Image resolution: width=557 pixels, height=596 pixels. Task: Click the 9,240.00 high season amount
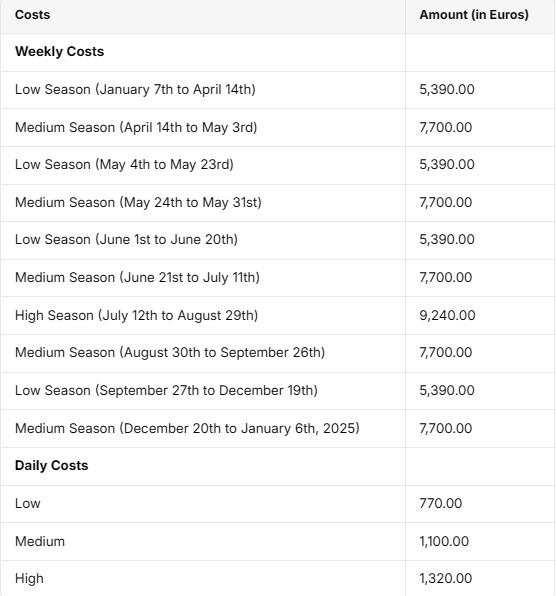447,315
